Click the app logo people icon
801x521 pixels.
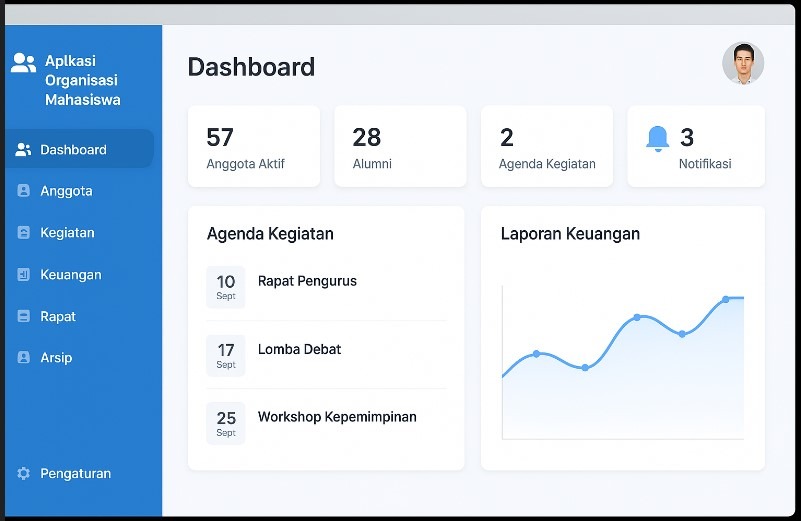(23, 63)
